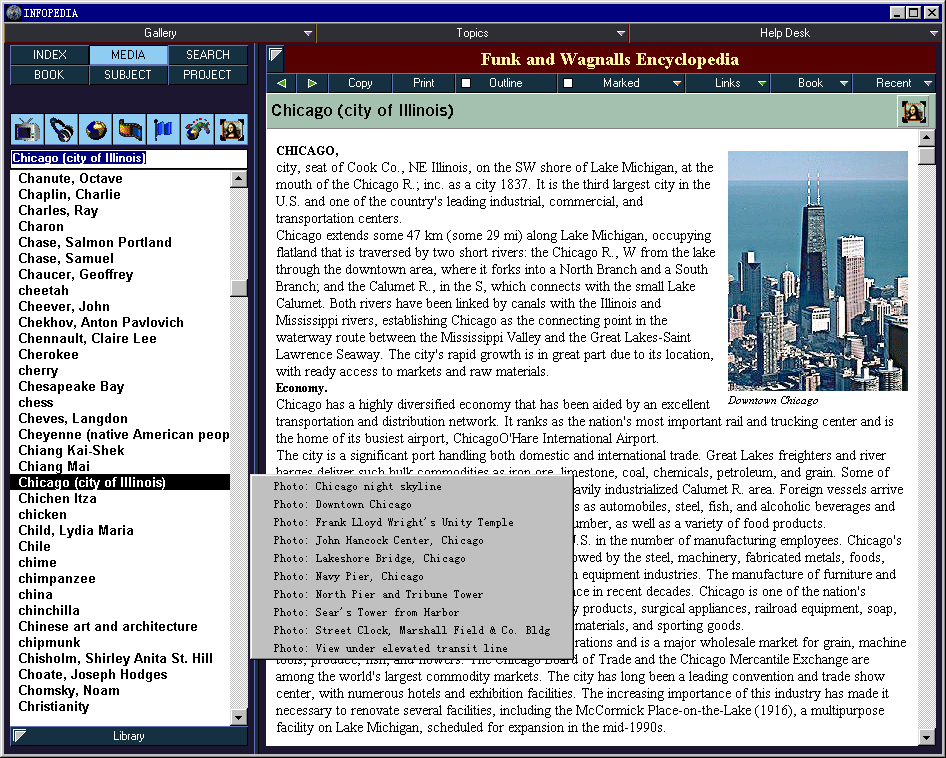Select 'Photo: Street Clock, Marshall Field' entry
The height and width of the screenshot is (758, 946).
[x=411, y=631]
